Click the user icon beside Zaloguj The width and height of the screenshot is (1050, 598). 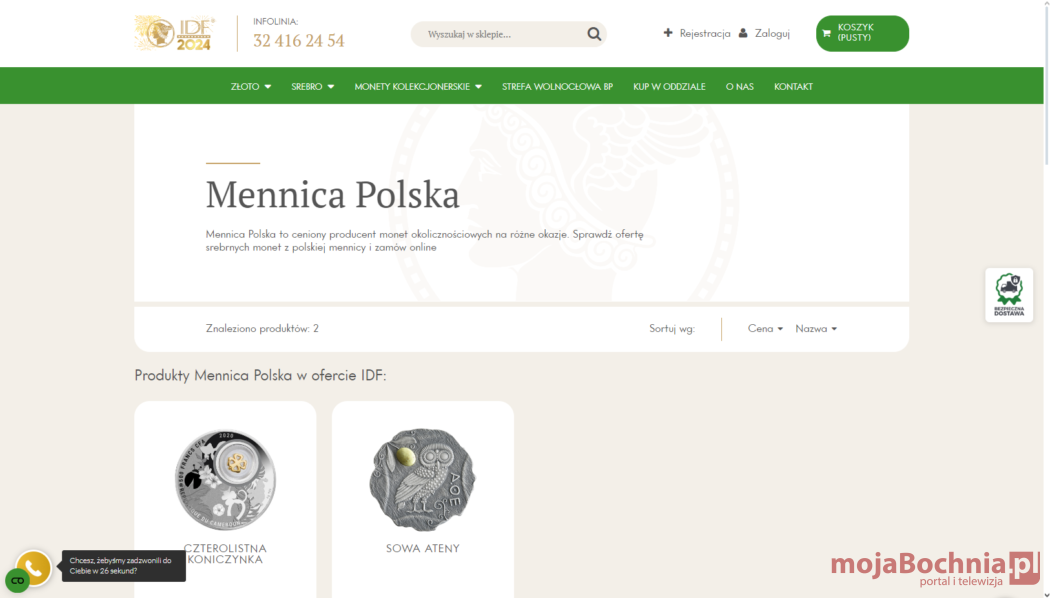pyautogui.click(x=743, y=33)
